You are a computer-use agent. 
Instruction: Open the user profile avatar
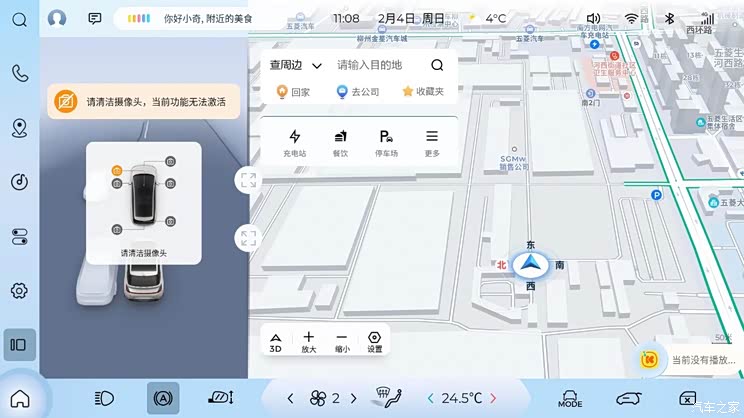pos(57,18)
